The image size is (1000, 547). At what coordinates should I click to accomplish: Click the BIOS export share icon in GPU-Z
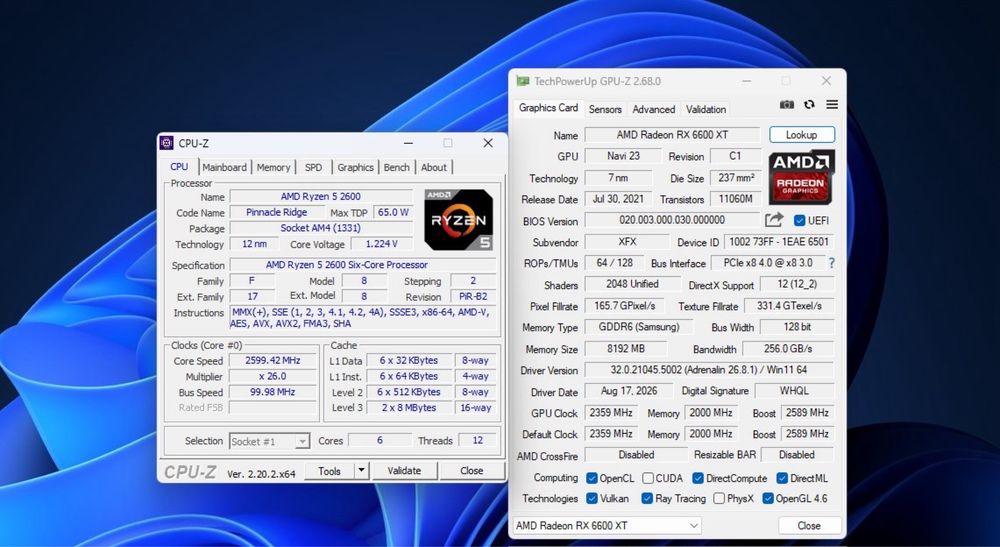click(x=774, y=220)
